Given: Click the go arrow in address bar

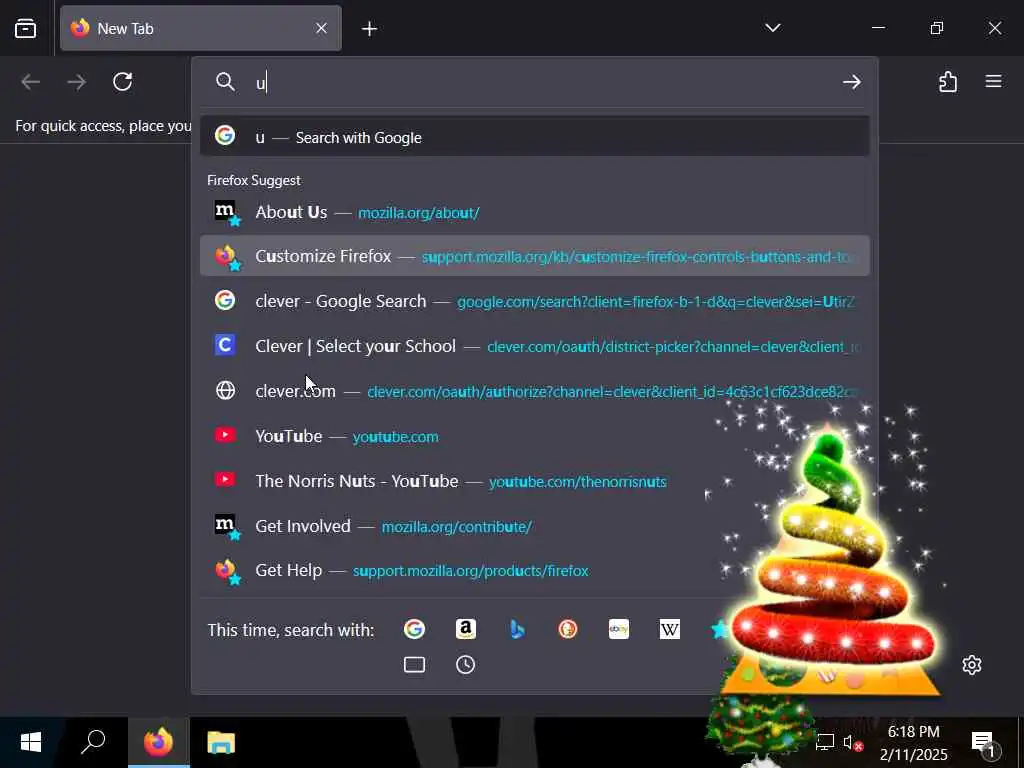Looking at the screenshot, I should (851, 82).
